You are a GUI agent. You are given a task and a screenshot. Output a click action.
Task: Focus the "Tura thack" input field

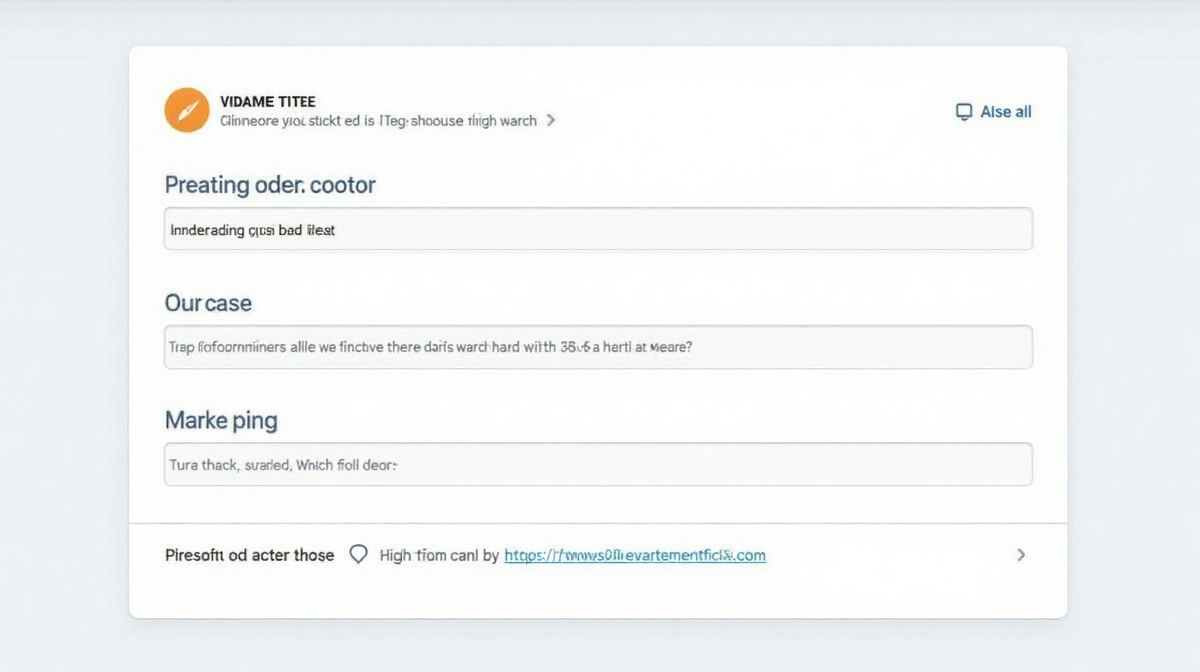598,465
